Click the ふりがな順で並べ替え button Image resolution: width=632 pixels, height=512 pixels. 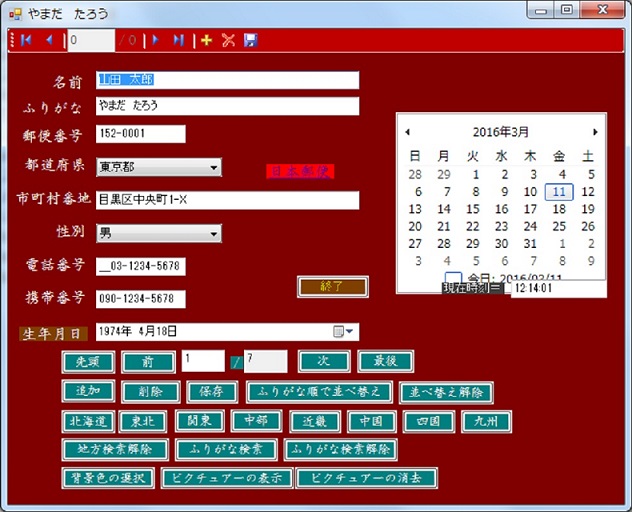318,392
